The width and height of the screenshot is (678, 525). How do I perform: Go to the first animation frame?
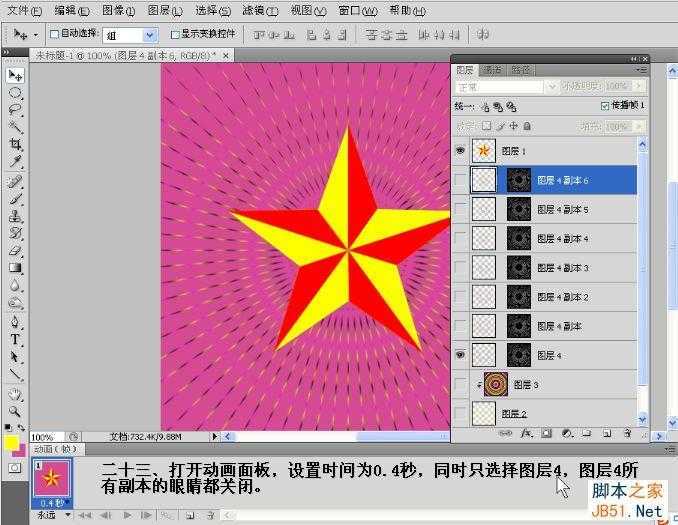[x=85, y=515]
